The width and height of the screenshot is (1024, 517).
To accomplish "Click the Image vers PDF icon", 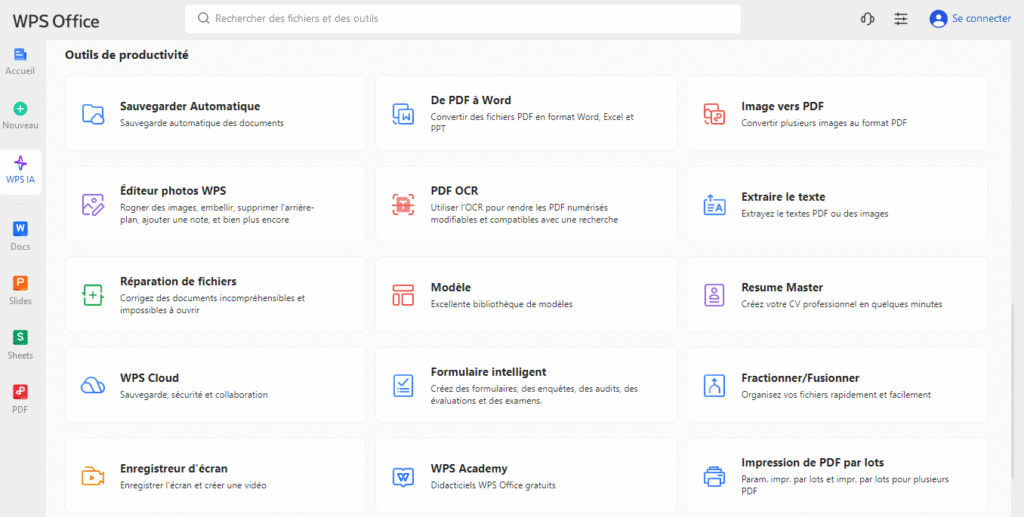I will tap(714, 114).
